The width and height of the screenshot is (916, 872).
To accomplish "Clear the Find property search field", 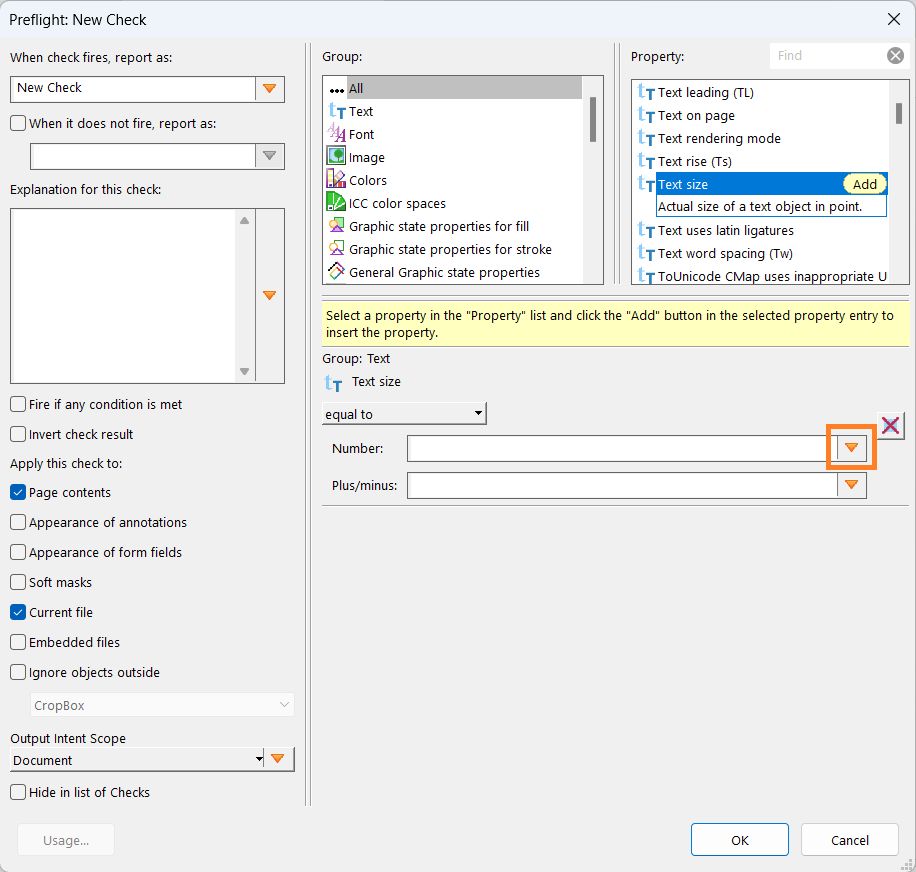I will pyautogui.click(x=896, y=55).
